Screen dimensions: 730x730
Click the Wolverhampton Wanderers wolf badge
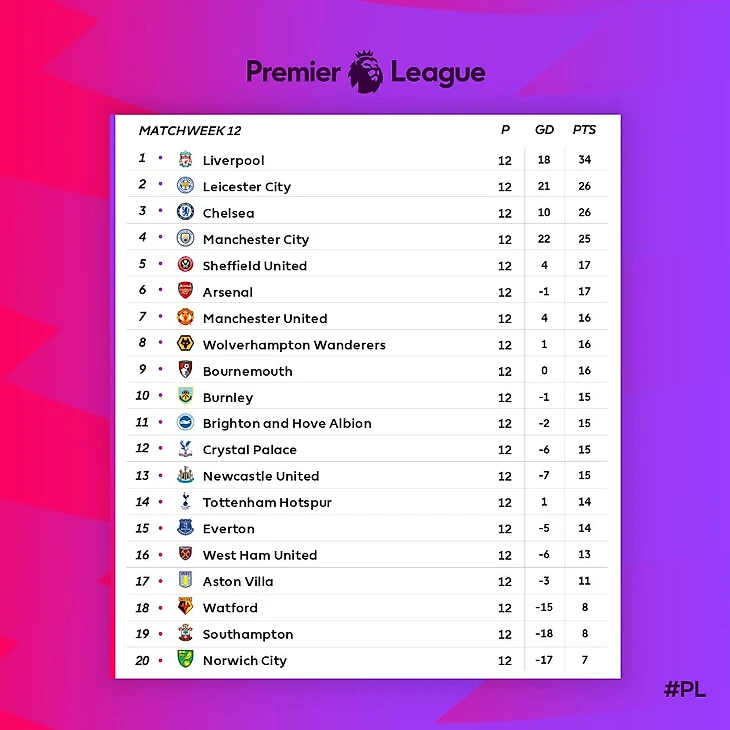pos(185,344)
